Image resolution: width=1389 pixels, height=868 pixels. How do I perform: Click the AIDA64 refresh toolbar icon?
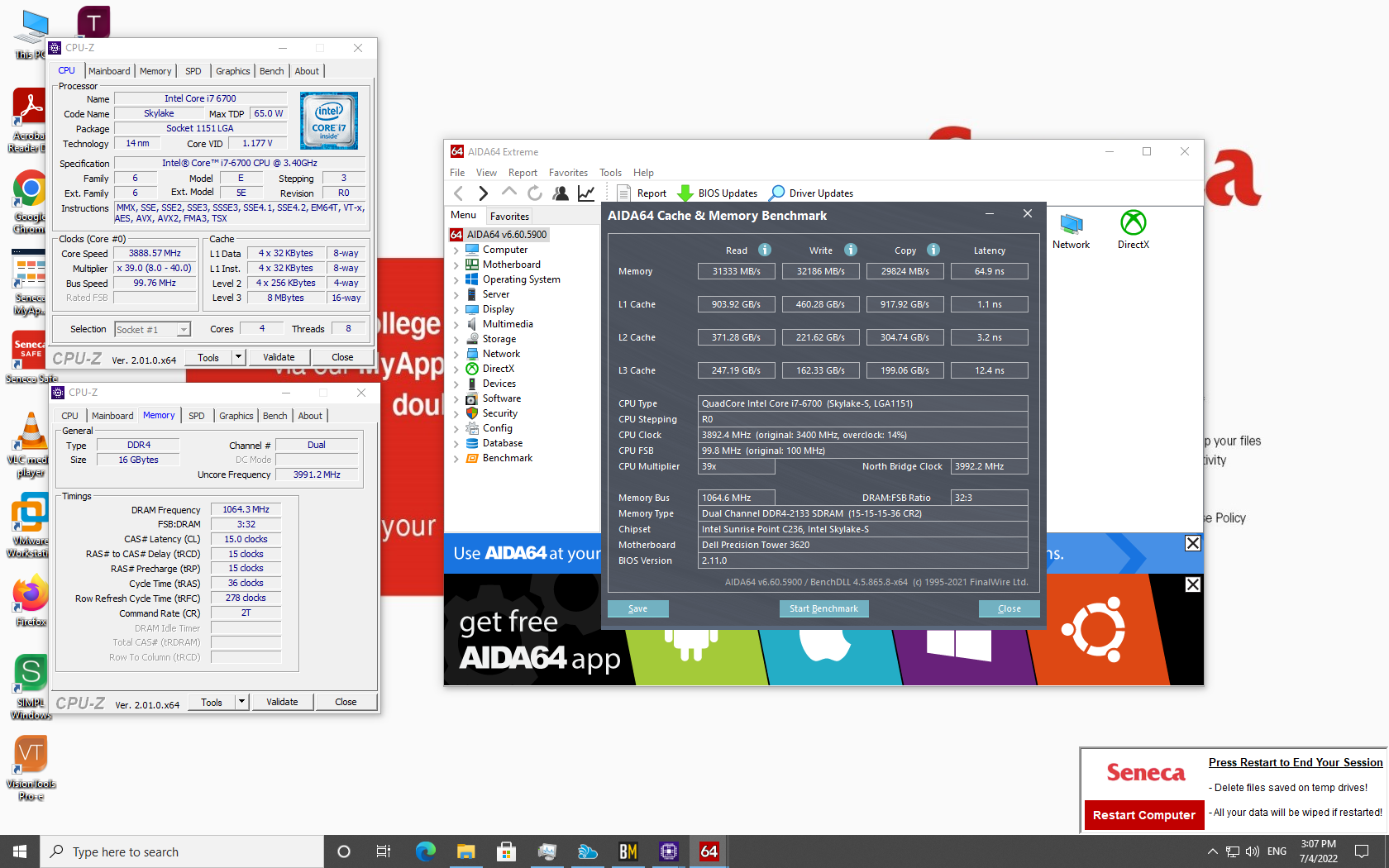(x=535, y=193)
